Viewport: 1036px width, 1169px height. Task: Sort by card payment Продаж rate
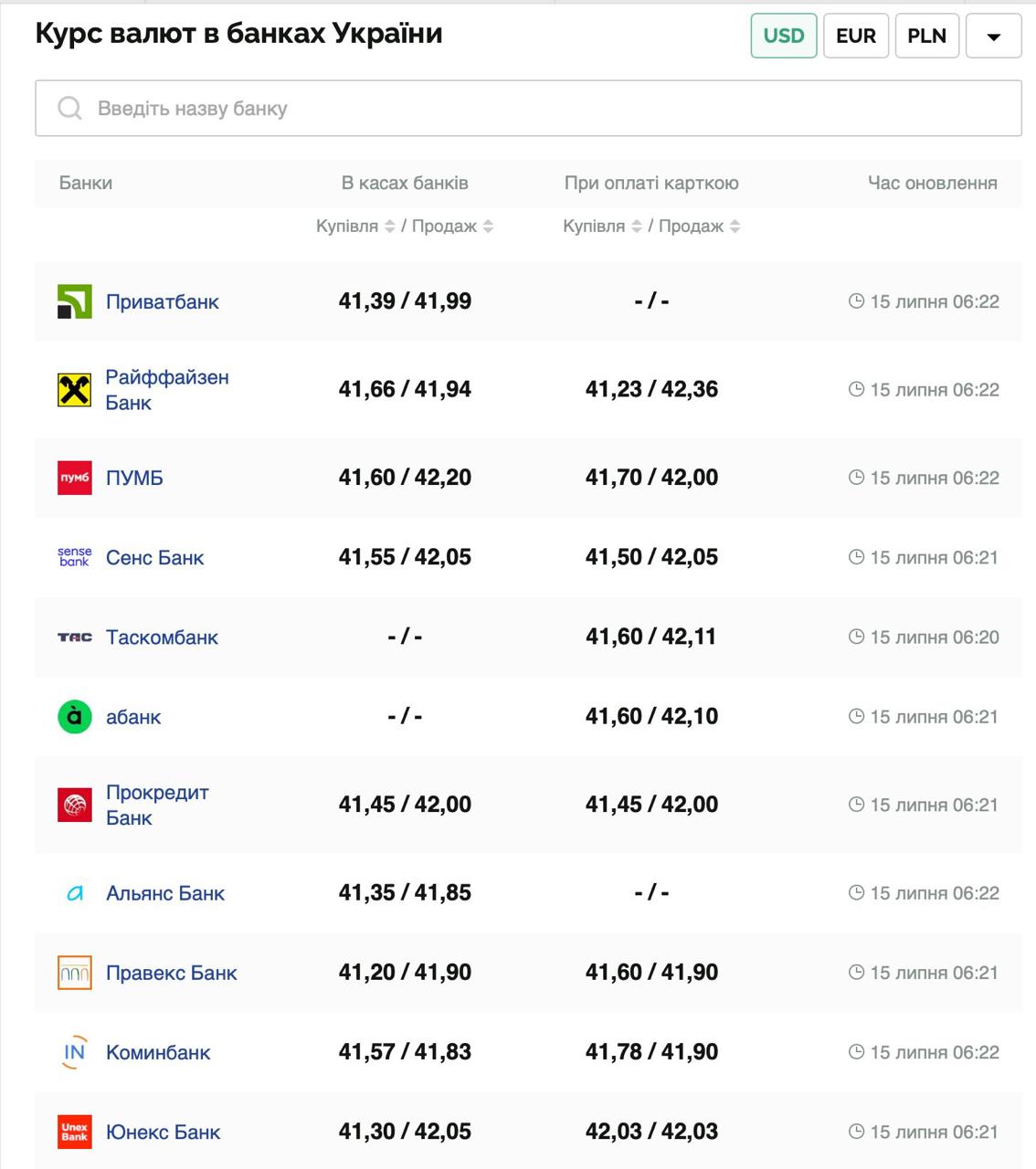(735, 226)
